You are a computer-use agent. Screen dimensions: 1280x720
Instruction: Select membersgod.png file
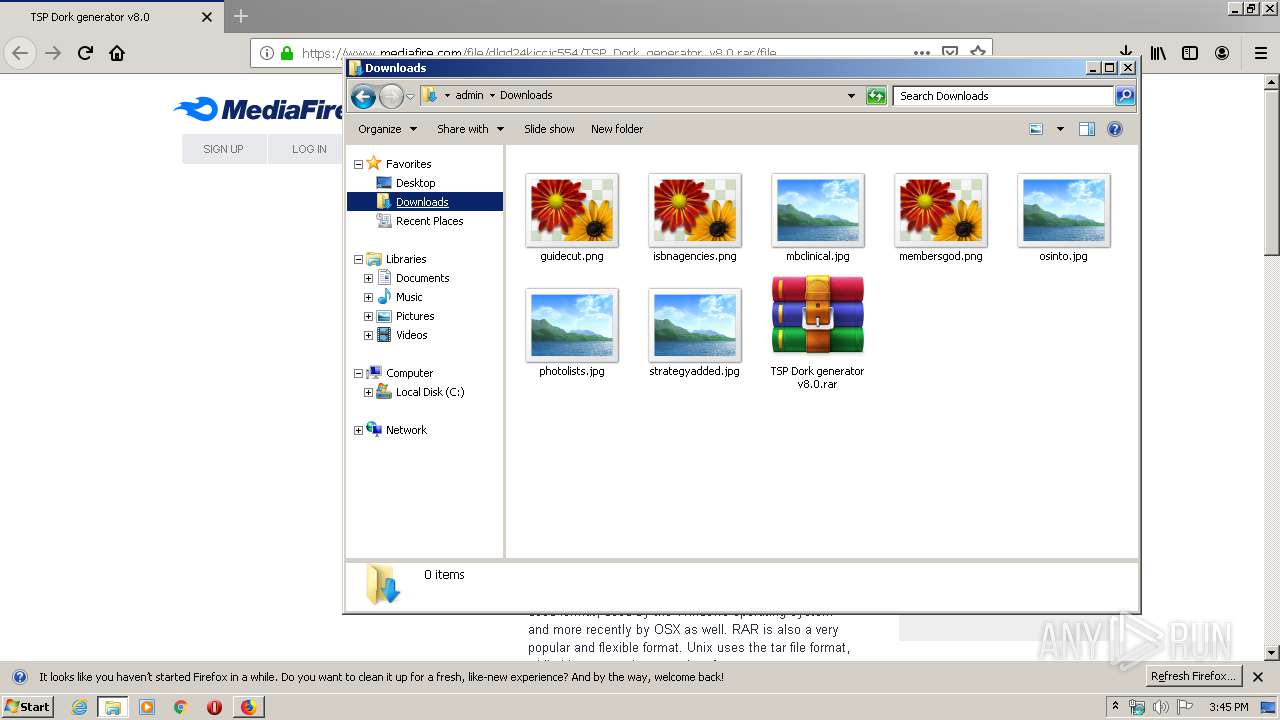pos(941,218)
